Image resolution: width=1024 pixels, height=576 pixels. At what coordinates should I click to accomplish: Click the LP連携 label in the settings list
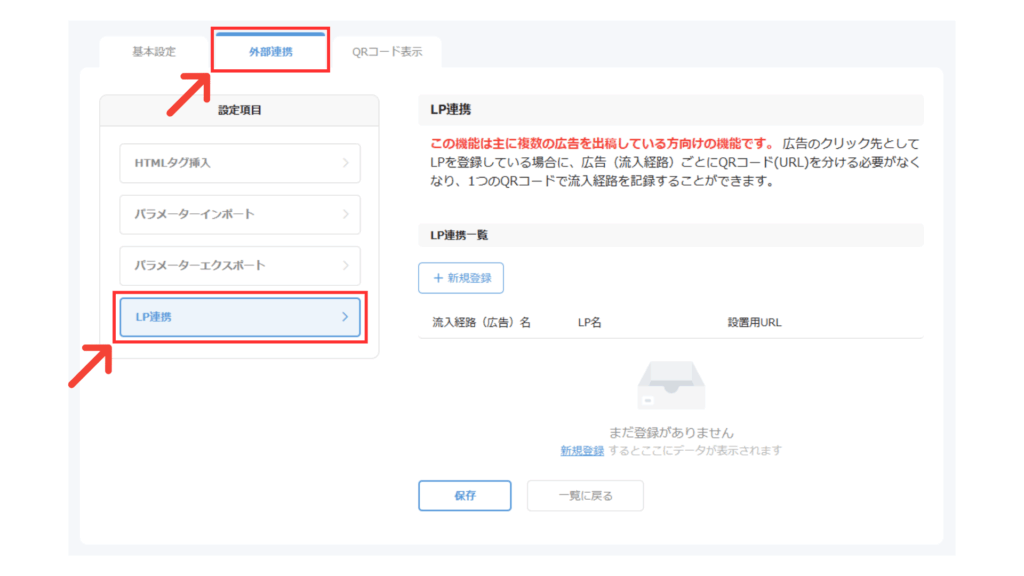click(x=154, y=317)
